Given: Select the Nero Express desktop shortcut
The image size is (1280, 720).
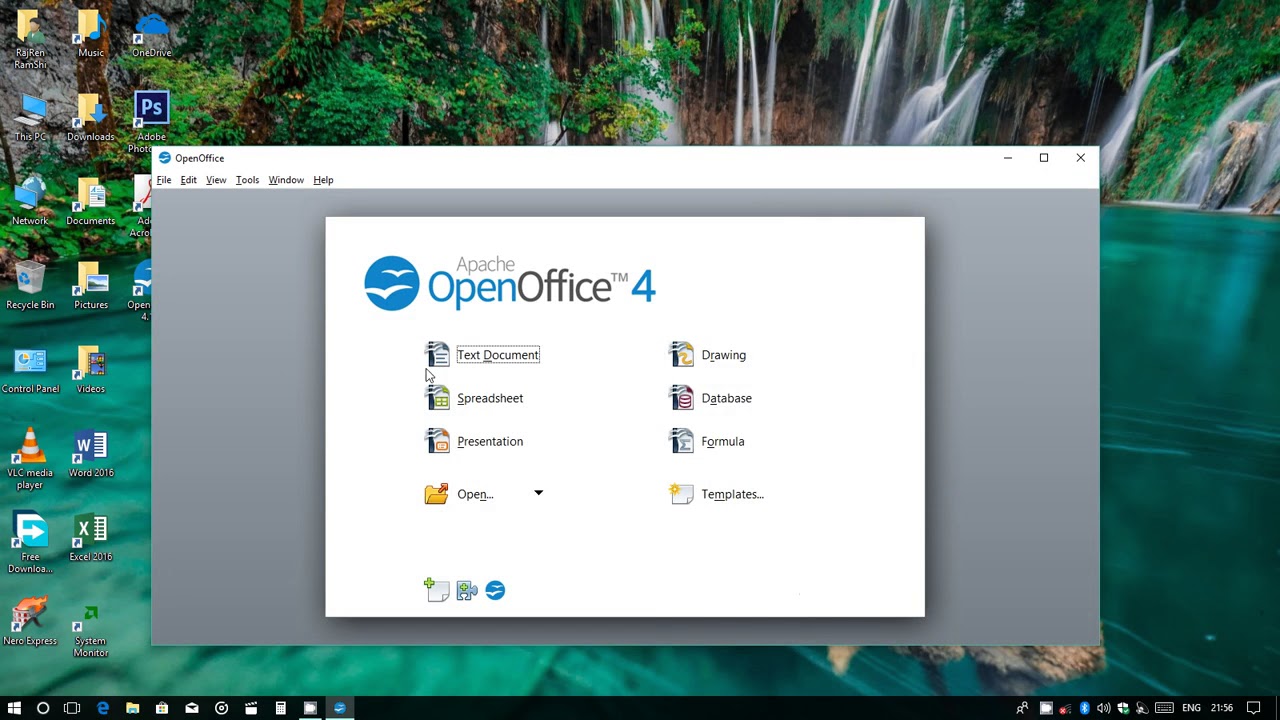Looking at the screenshot, I should (x=30, y=622).
